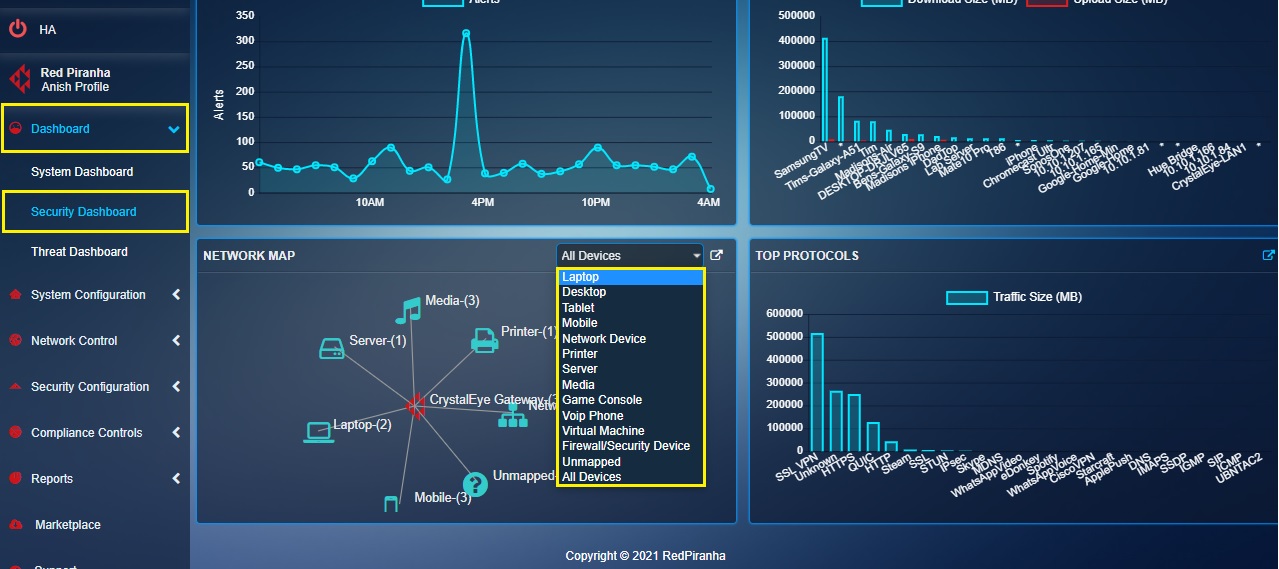1279x569 pixels.
Task: Open Top Protocols in a new window
Action: [x=1269, y=255]
